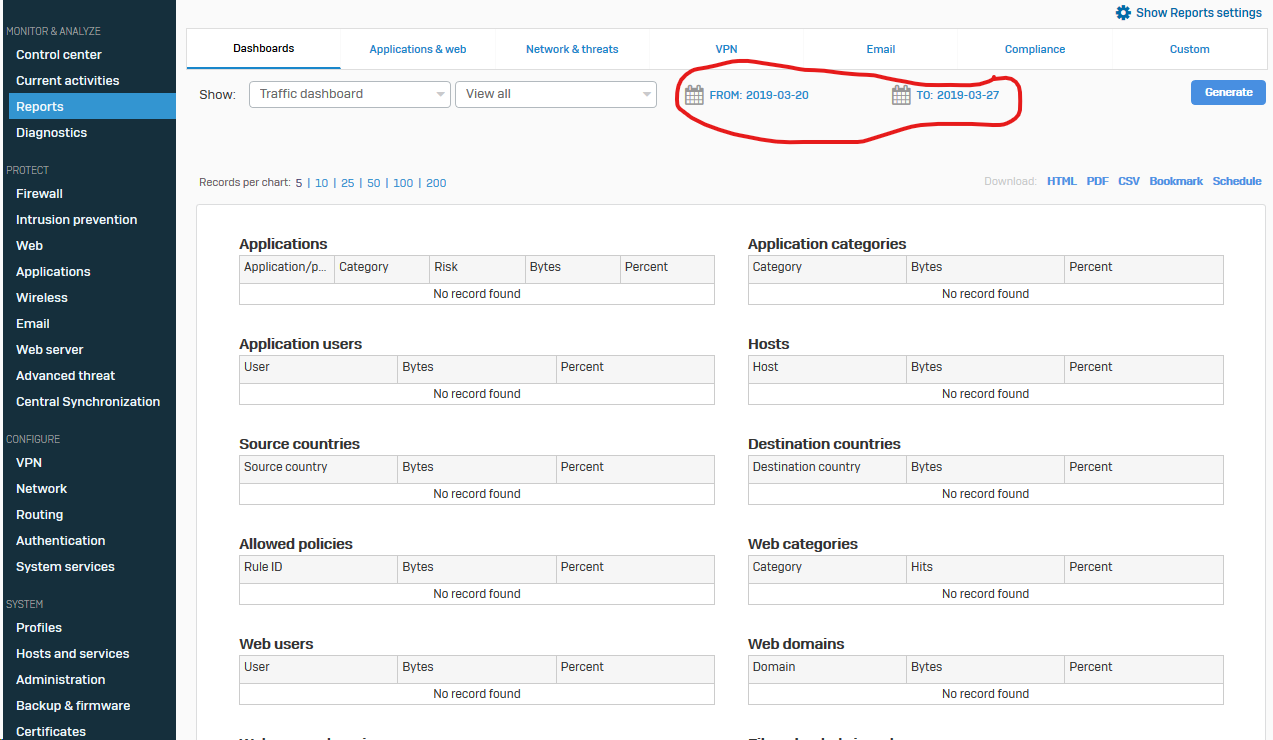Switch to the Applications & web tab

click(x=417, y=49)
